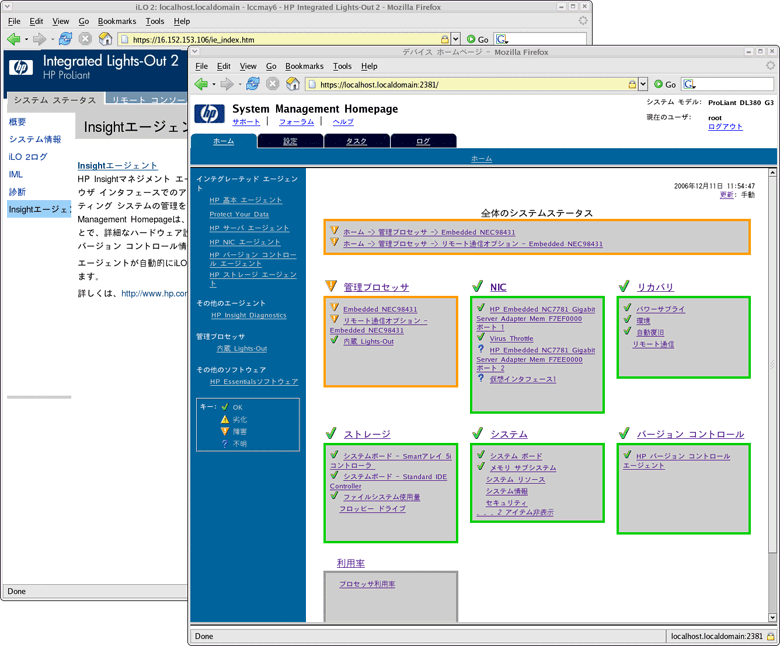This screenshot has height=646, width=780.
Task: Click the Reload icon in the iLO 2 window
Action: (x=65, y=39)
